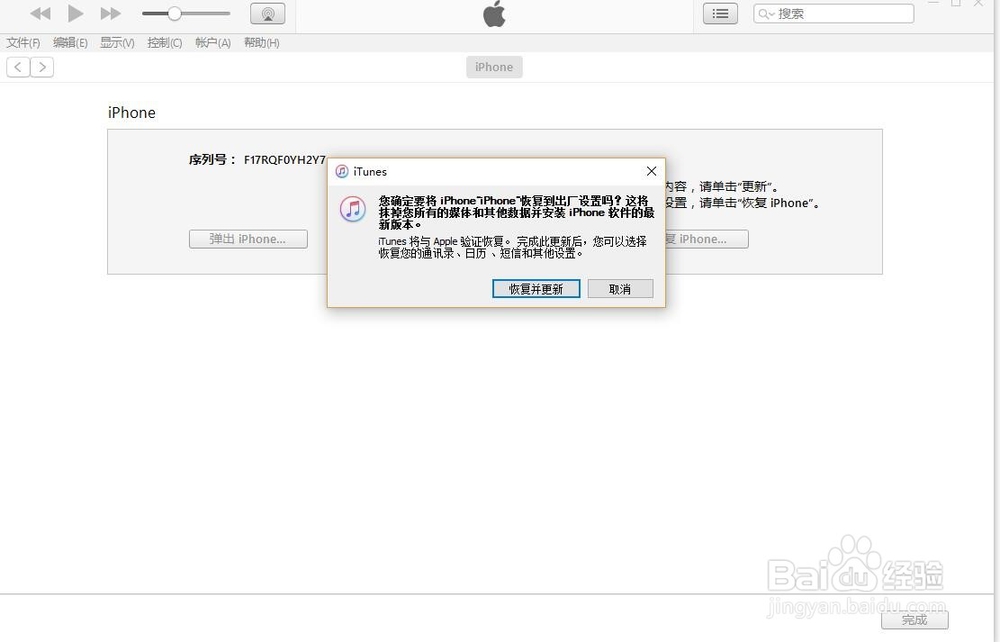Open the 帮助(H) menu
The height and width of the screenshot is (642, 1000).
[261, 43]
